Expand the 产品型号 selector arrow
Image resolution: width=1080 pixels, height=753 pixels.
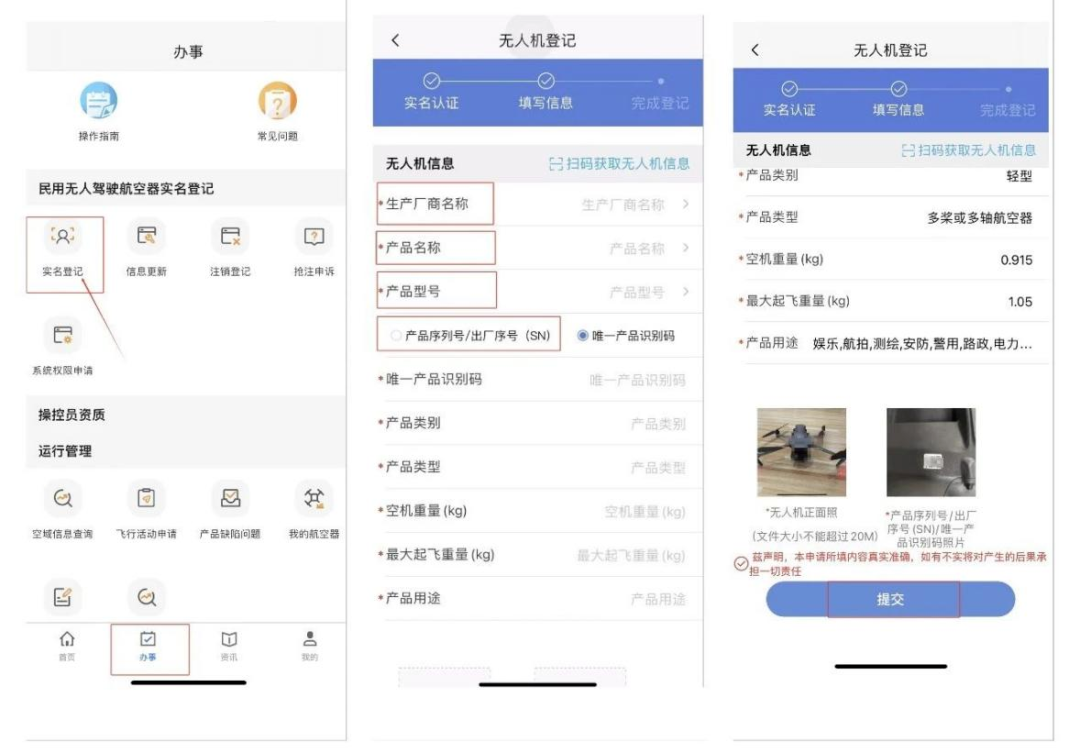[x=686, y=292]
